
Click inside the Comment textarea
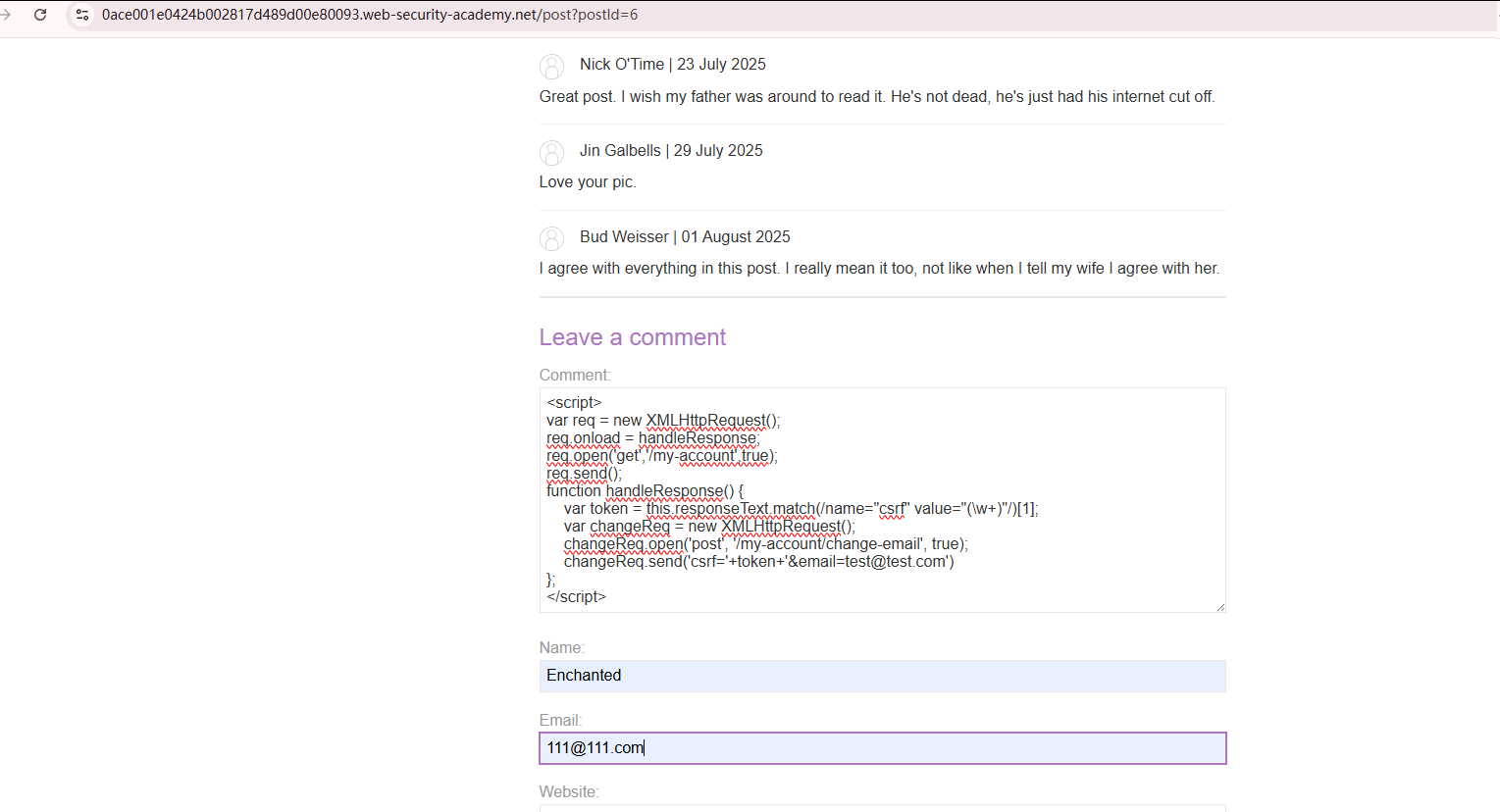click(882, 500)
